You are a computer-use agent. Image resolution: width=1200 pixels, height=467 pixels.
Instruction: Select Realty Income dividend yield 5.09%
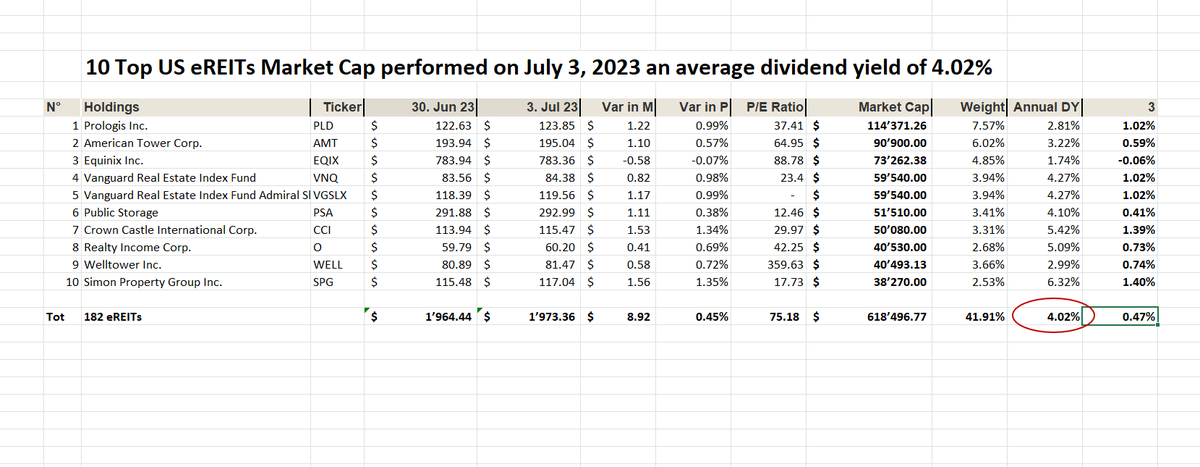(x=1064, y=246)
